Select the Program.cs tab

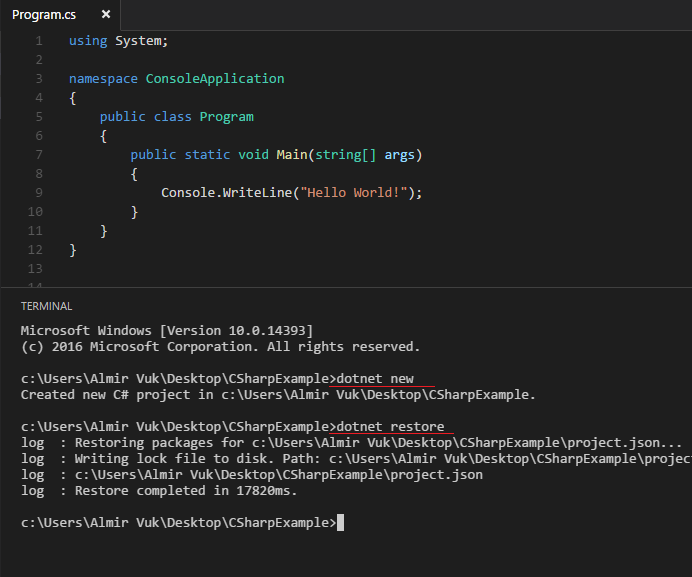click(45, 16)
